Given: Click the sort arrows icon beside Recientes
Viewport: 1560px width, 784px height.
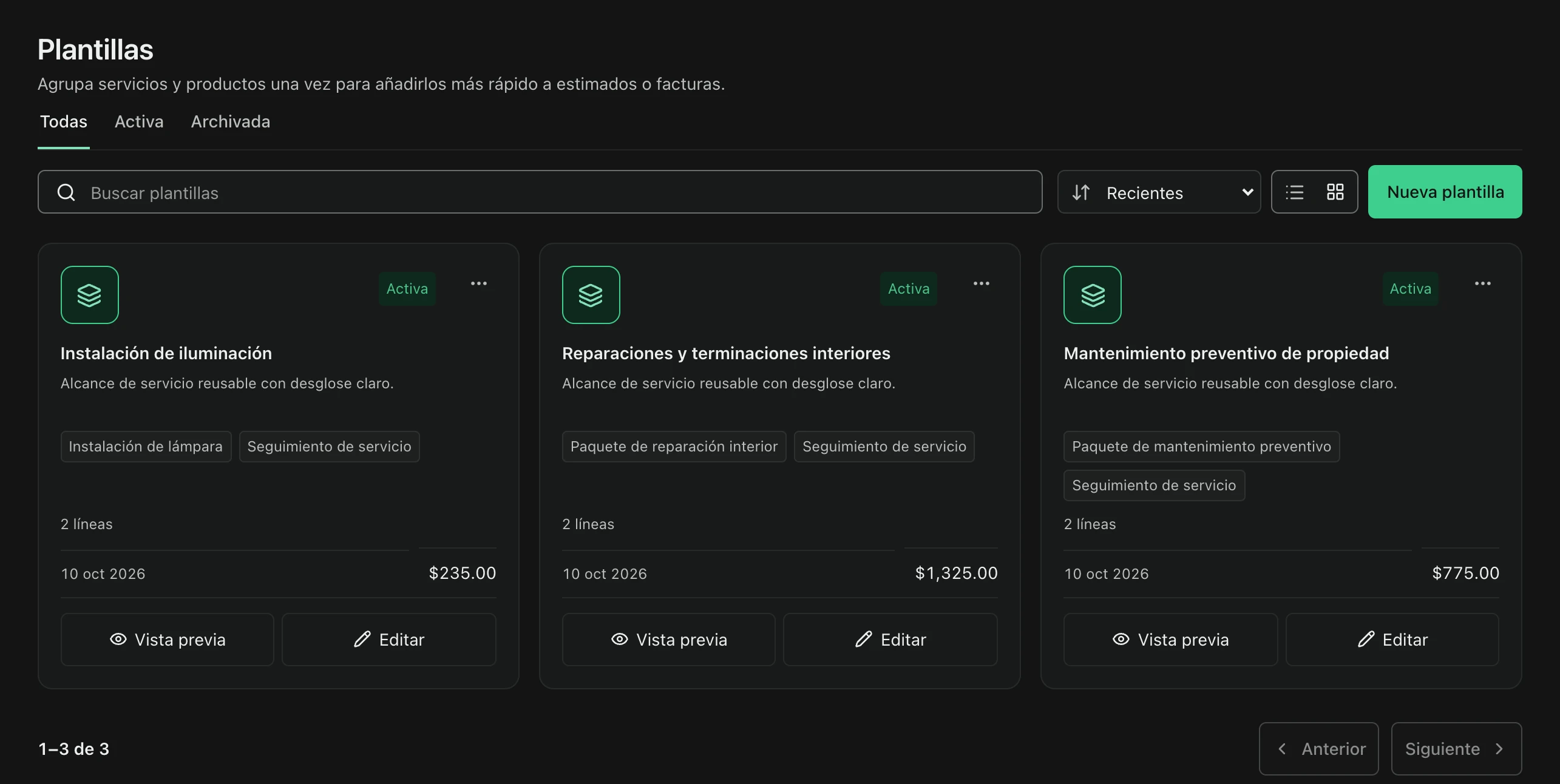Looking at the screenshot, I should (x=1081, y=192).
